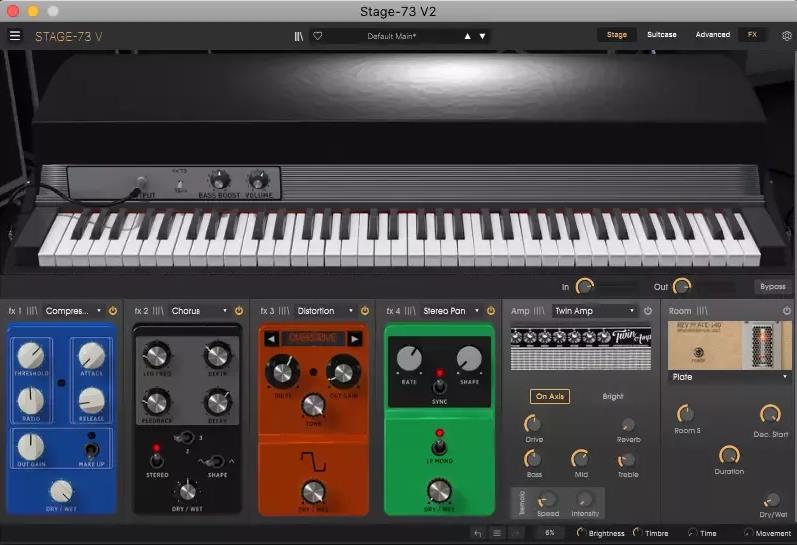Open the hamburger main menu
797x545 pixels.
(15, 36)
